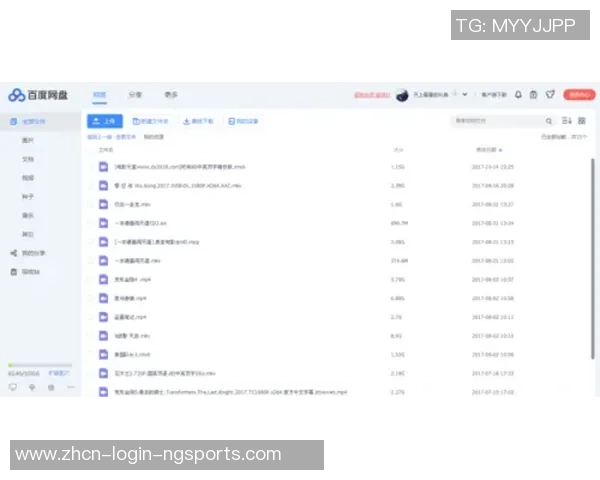Click video file icon of Transformers.The.Last.Knight row
The width and height of the screenshot is (600, 480).
[103, 392]
